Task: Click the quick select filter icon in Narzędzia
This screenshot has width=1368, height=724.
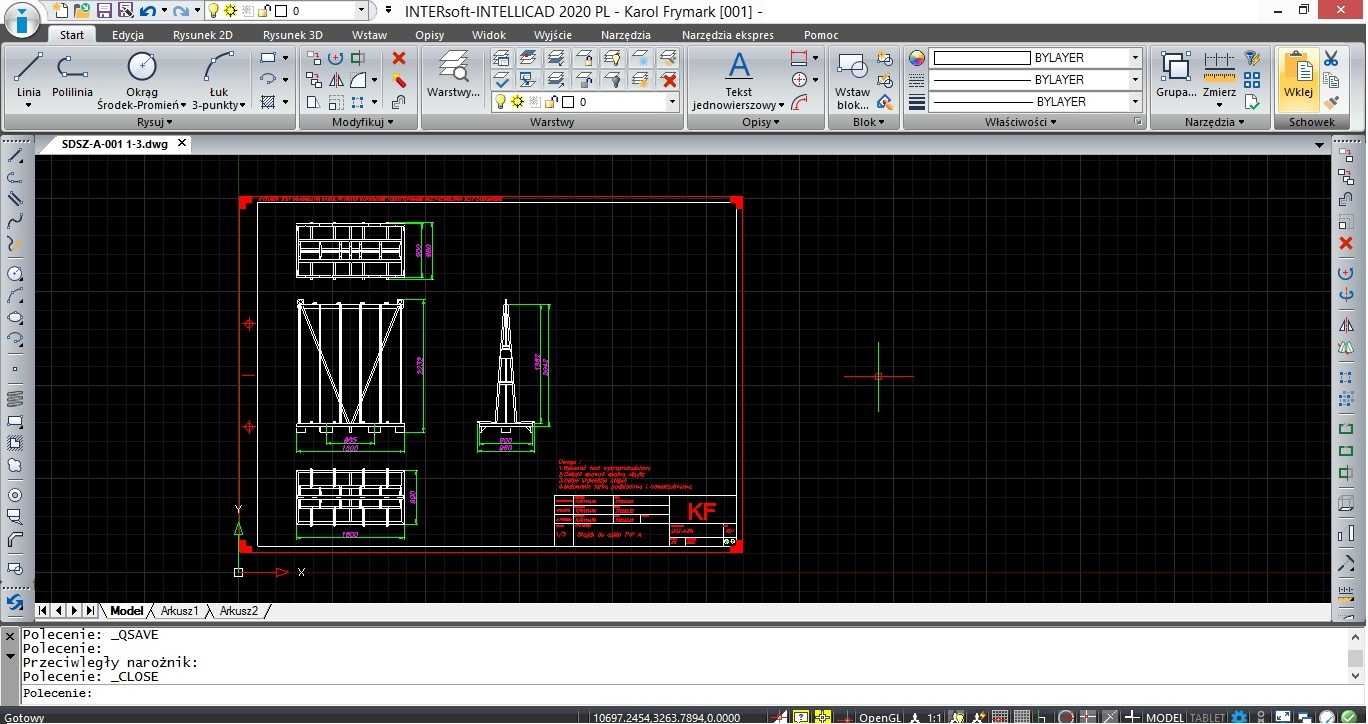Action: (1252, 58)
